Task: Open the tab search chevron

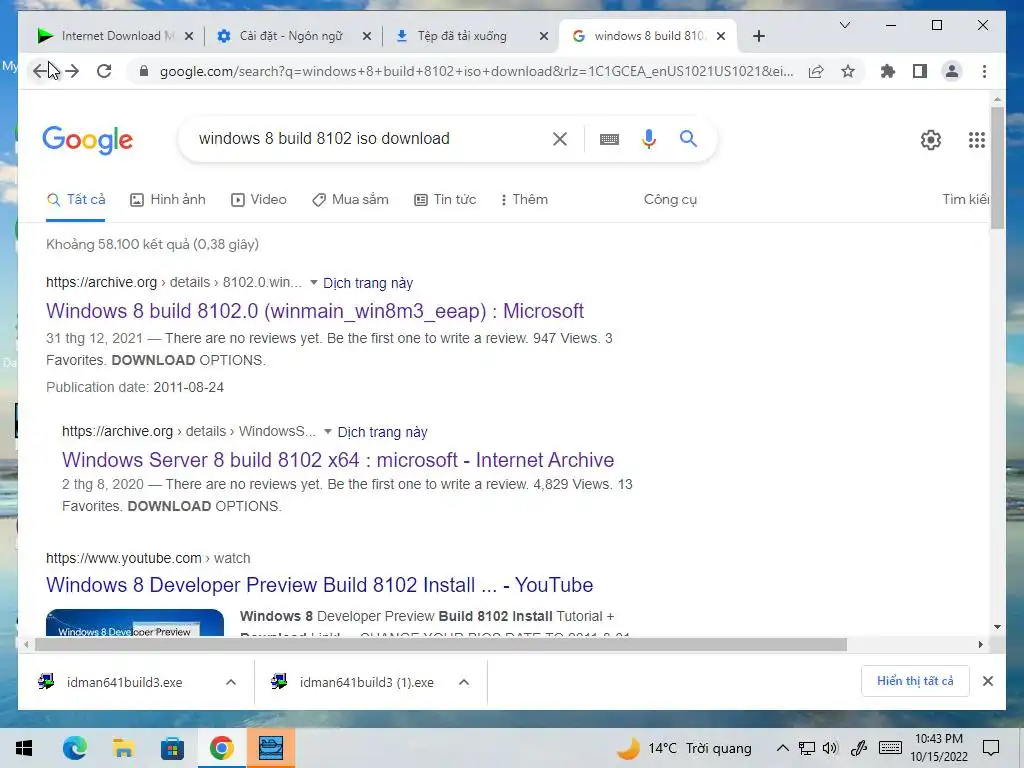Action: 844,25
